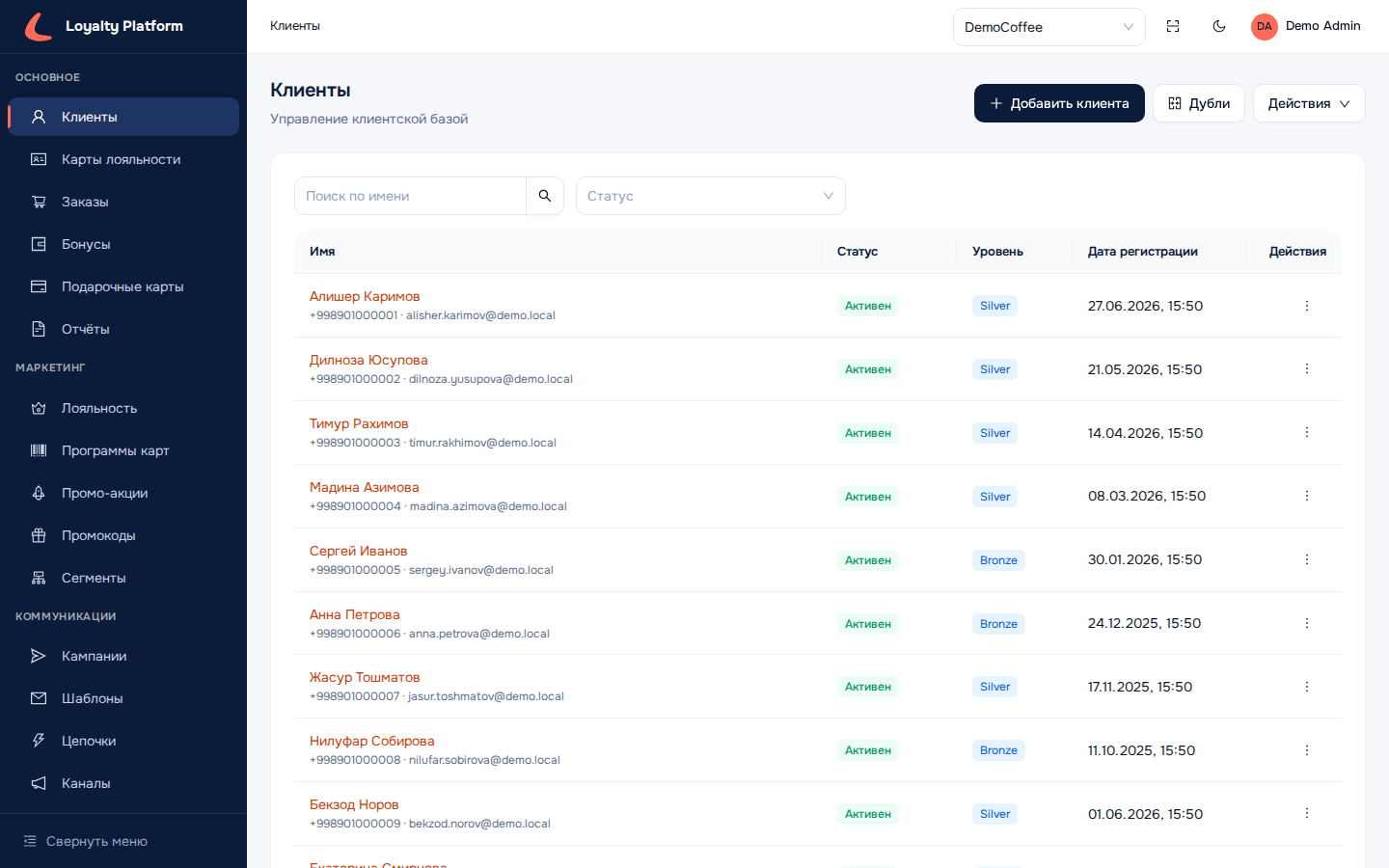Open Отчёты in sidebar
Screen dimensions: 1389x868
[123, 329]
